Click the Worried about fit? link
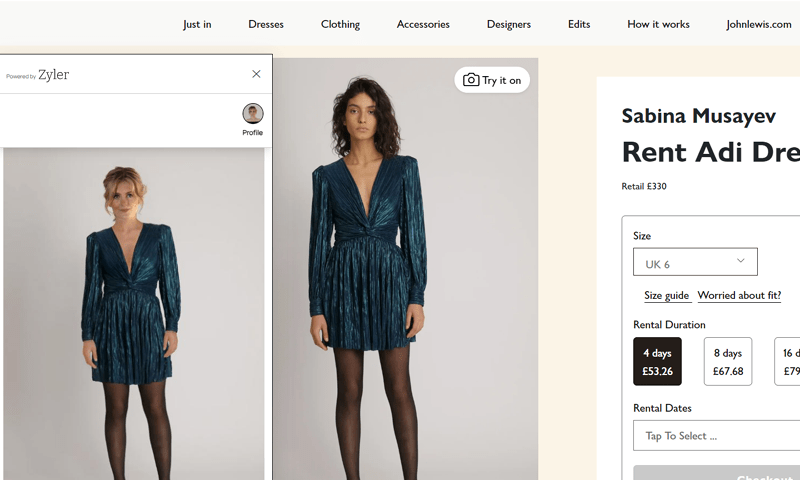 coord(739,295)
